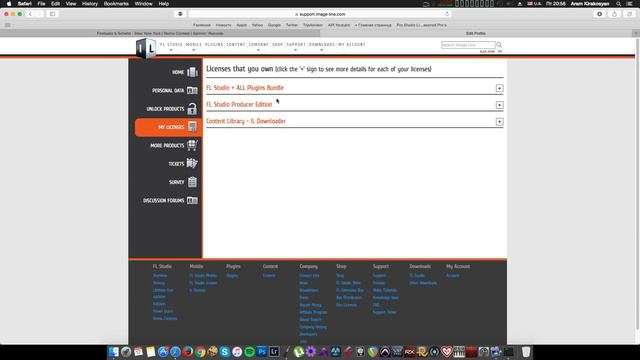Click the site search input field

click(x=468, y=44)
